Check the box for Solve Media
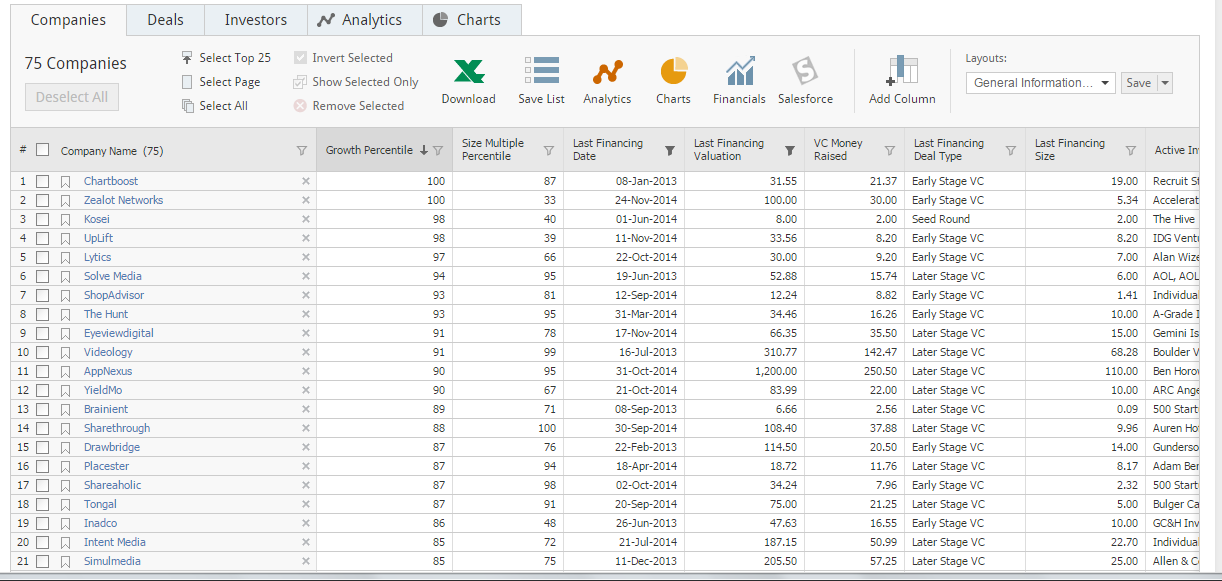This screenshot has width=1222, height=581. 42,277
